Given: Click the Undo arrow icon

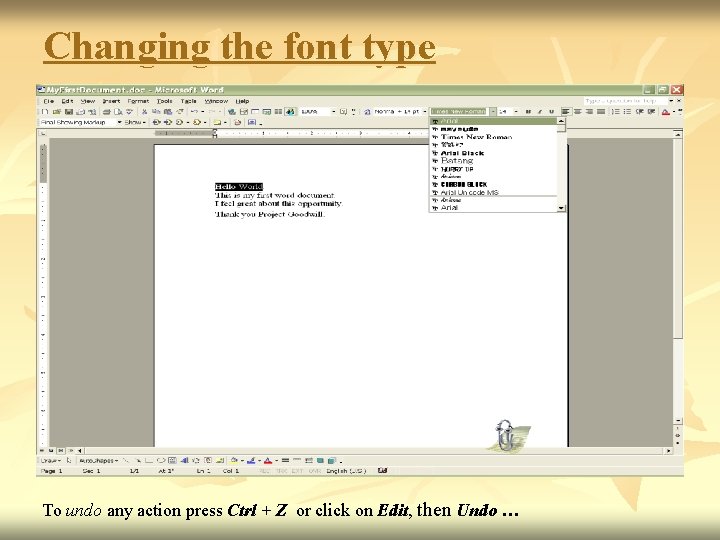Looking at the screenshot, I should [194, 112].
